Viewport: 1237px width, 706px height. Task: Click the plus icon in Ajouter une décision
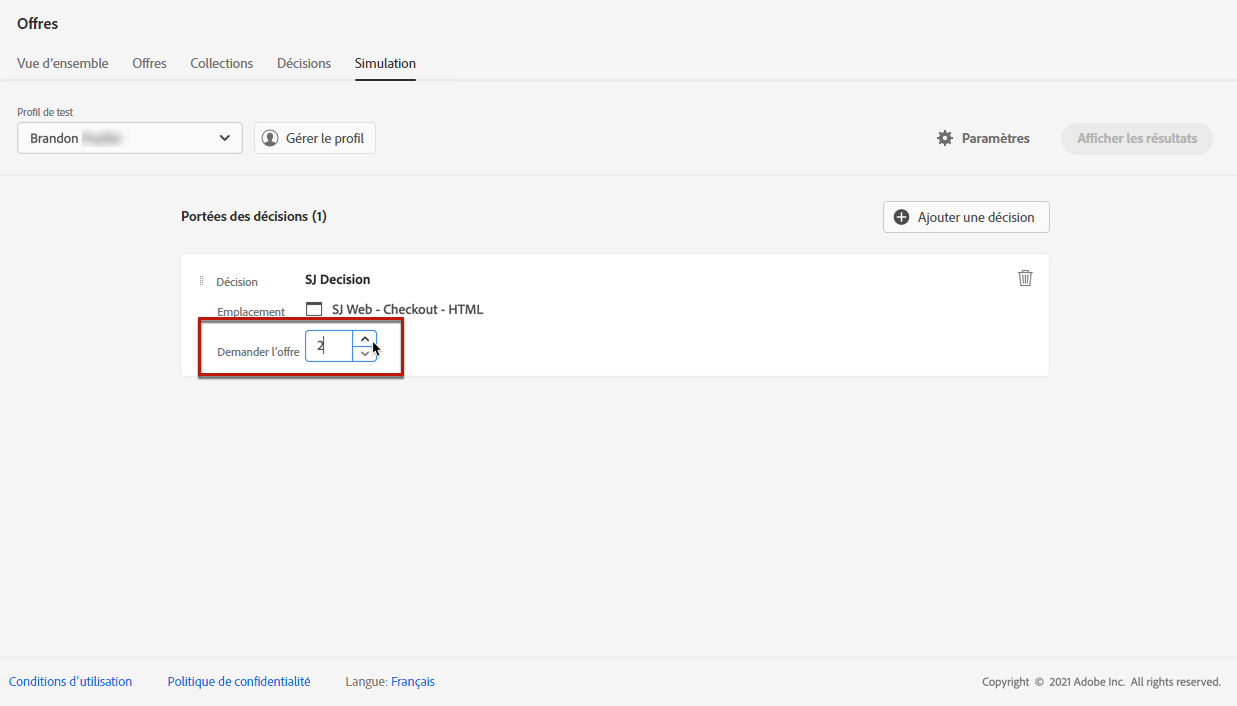(902, 217)
